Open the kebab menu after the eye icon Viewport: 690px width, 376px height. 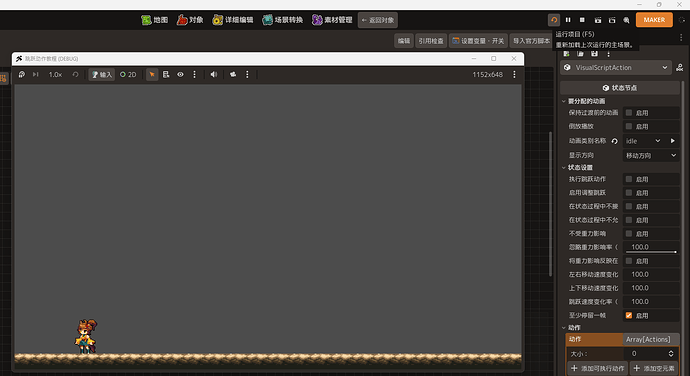195,74
